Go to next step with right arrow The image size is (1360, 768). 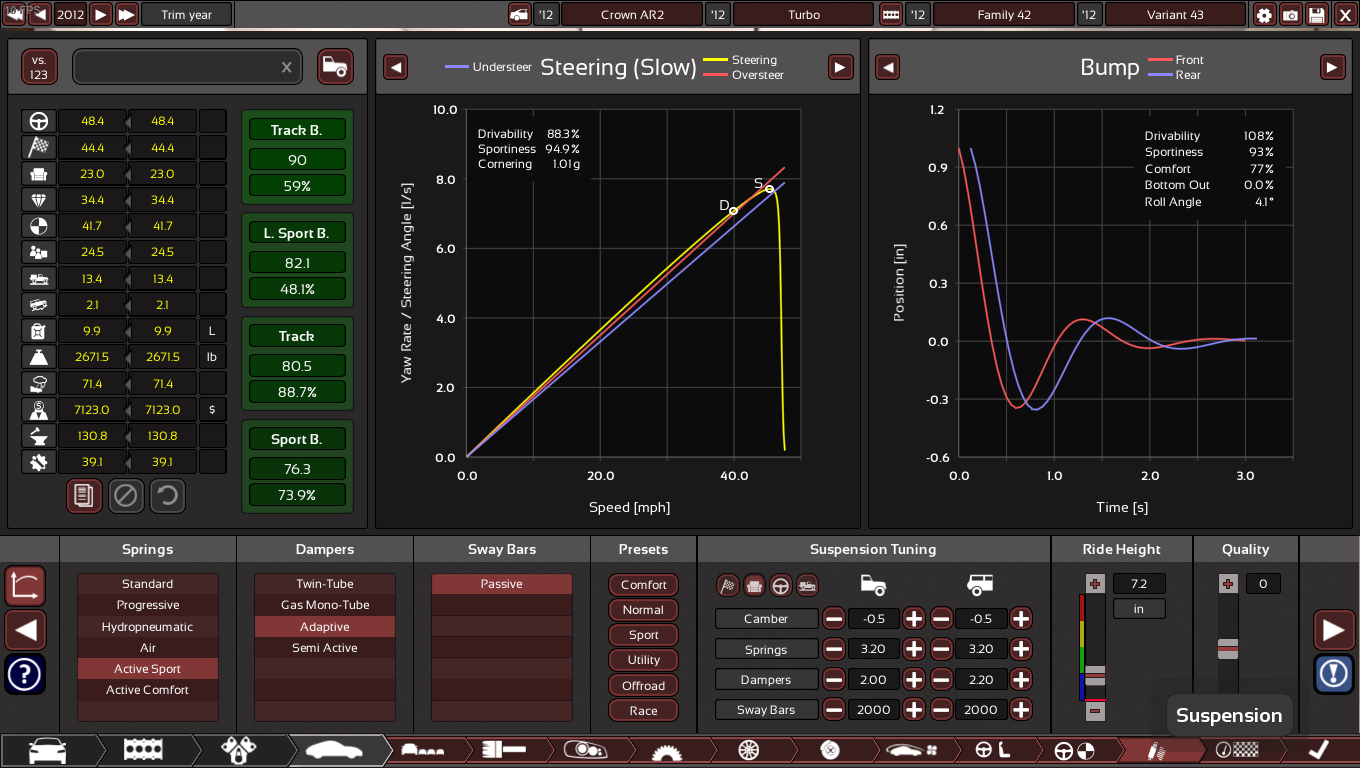[x=1334, y=630]
